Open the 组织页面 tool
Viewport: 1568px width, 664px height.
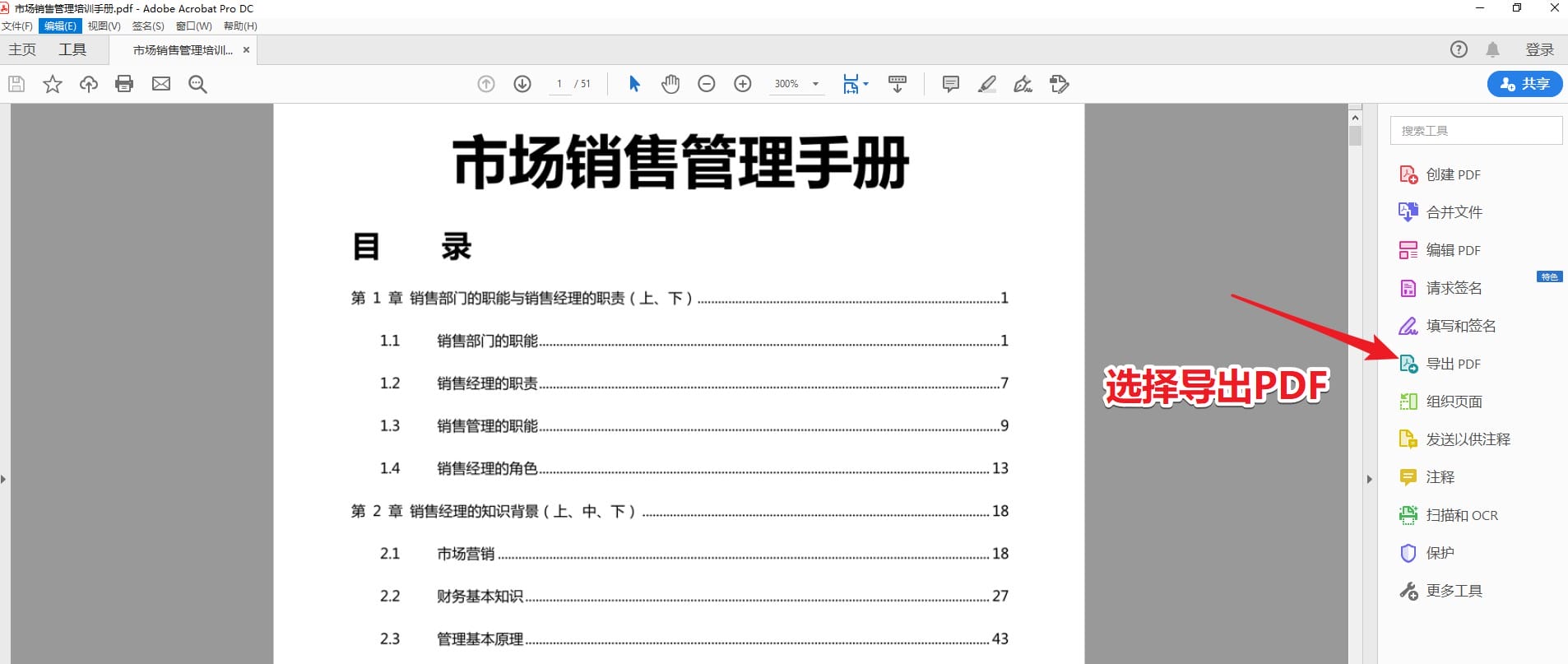pos(1440,402)
